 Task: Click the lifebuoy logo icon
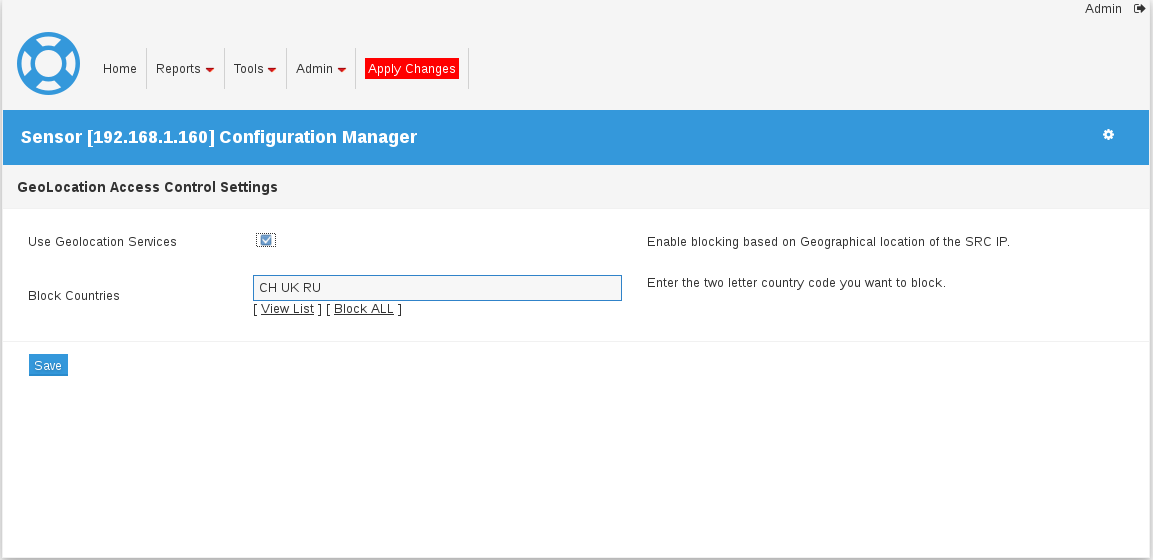pyautogui.click(x=49, y=64)
